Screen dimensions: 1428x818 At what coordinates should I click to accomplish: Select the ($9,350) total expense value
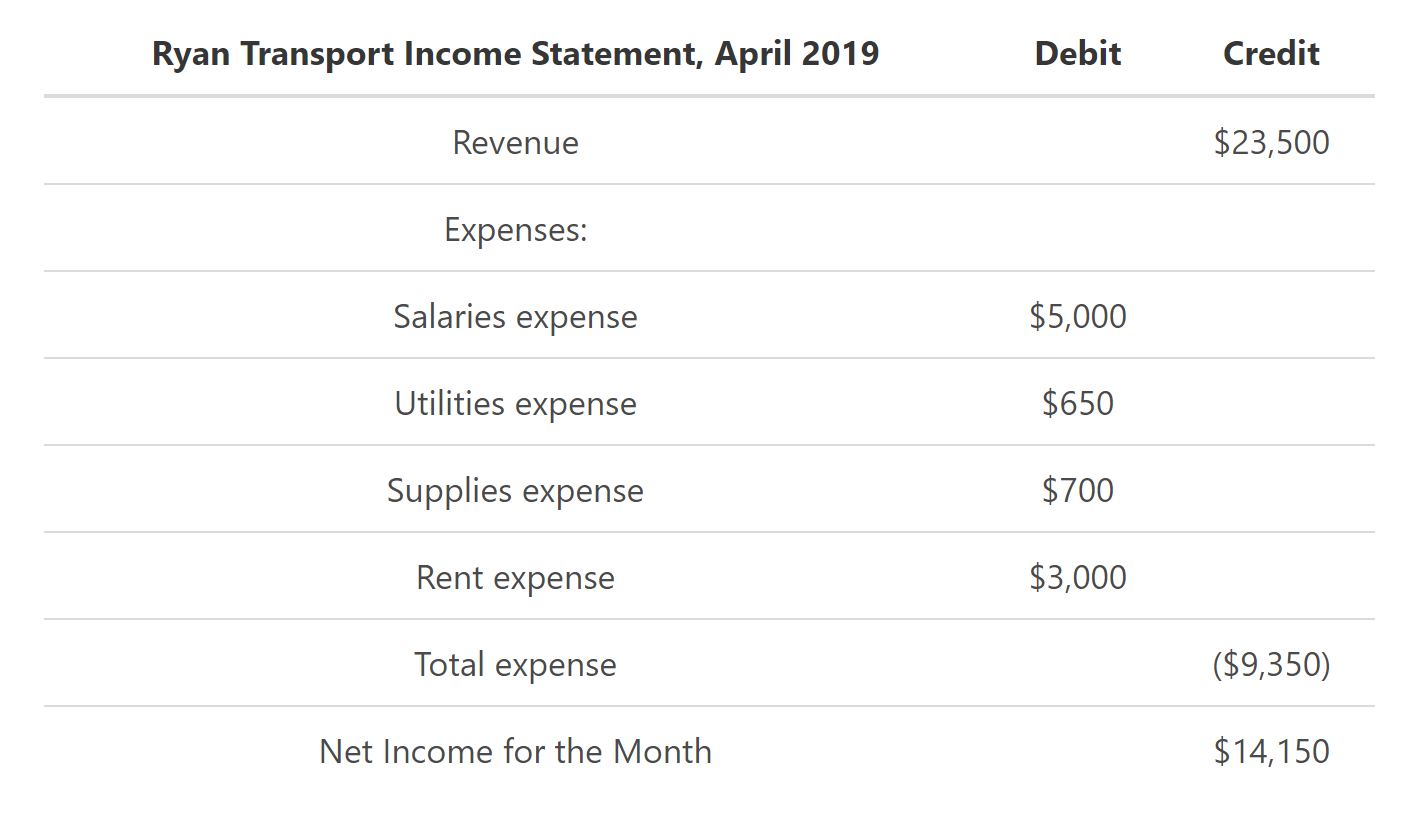pyautogui.click(x=1271, y=665)
